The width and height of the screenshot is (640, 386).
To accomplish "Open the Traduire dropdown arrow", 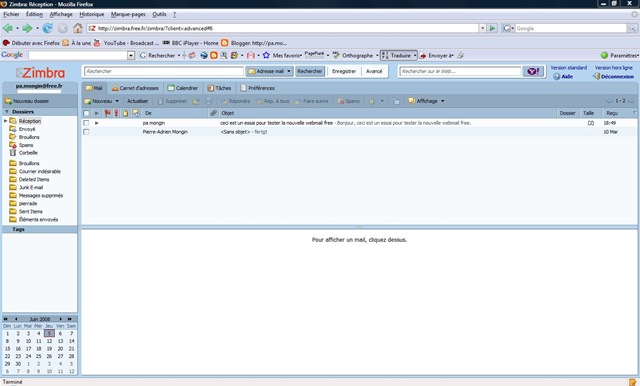I will click(415, 55).
